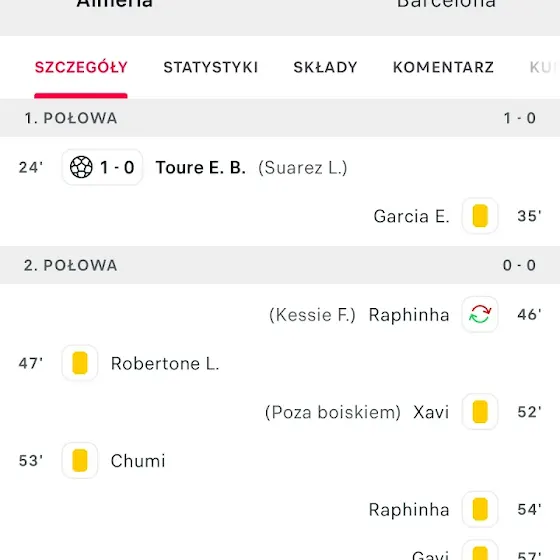Select the KOMENTARZ tab
Image resolution: width=560 pixels, height=560 pixels.
[x=443, y=67]
